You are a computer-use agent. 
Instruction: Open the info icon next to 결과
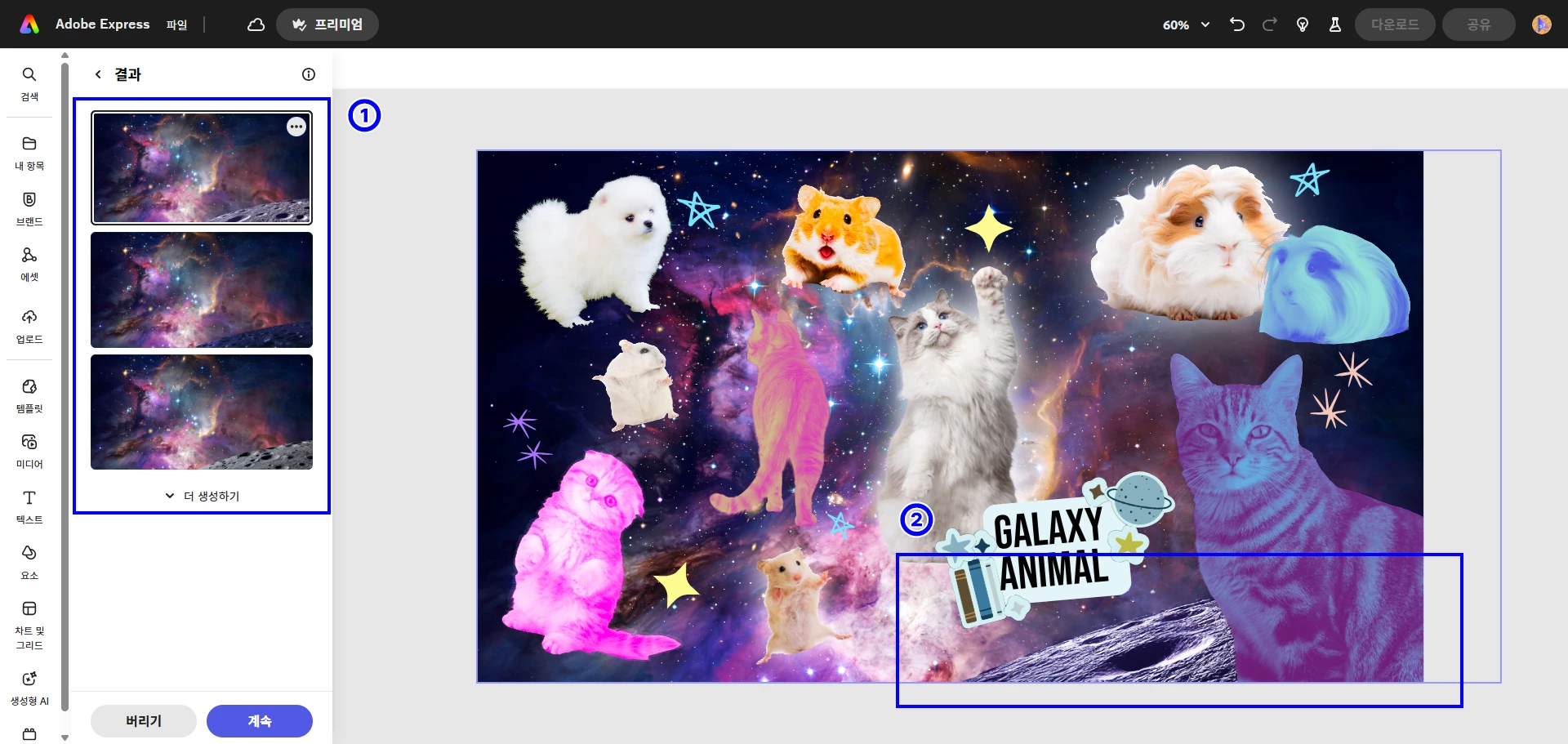[309, 74]
